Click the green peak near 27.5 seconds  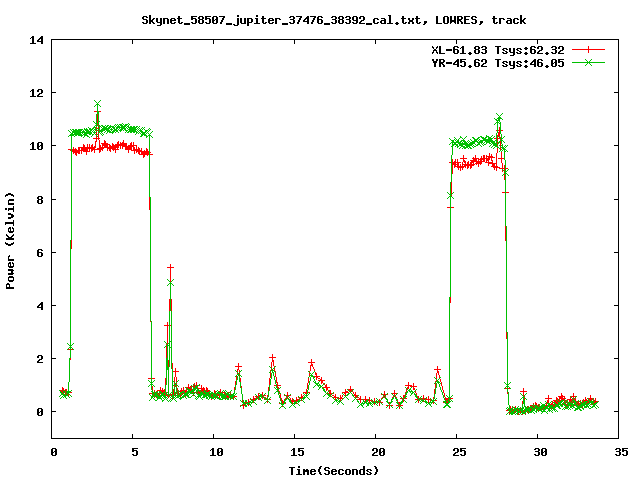[499, 117]
